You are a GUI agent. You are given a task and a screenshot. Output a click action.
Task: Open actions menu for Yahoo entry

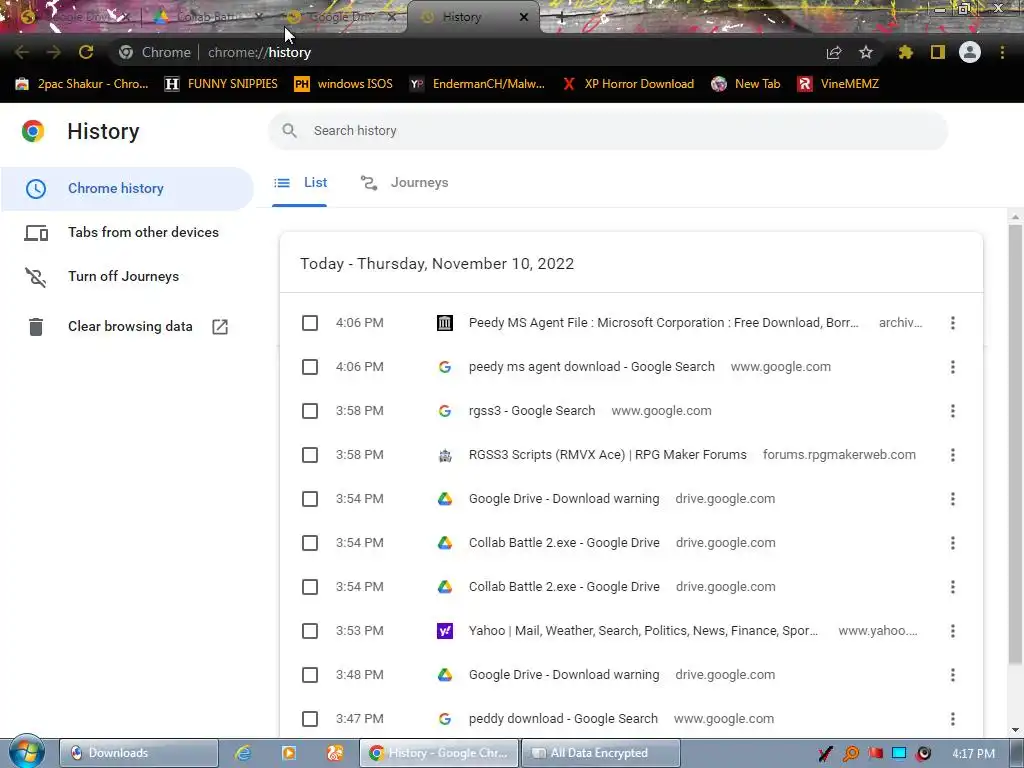pyautogui.click(x=953, y=631)
